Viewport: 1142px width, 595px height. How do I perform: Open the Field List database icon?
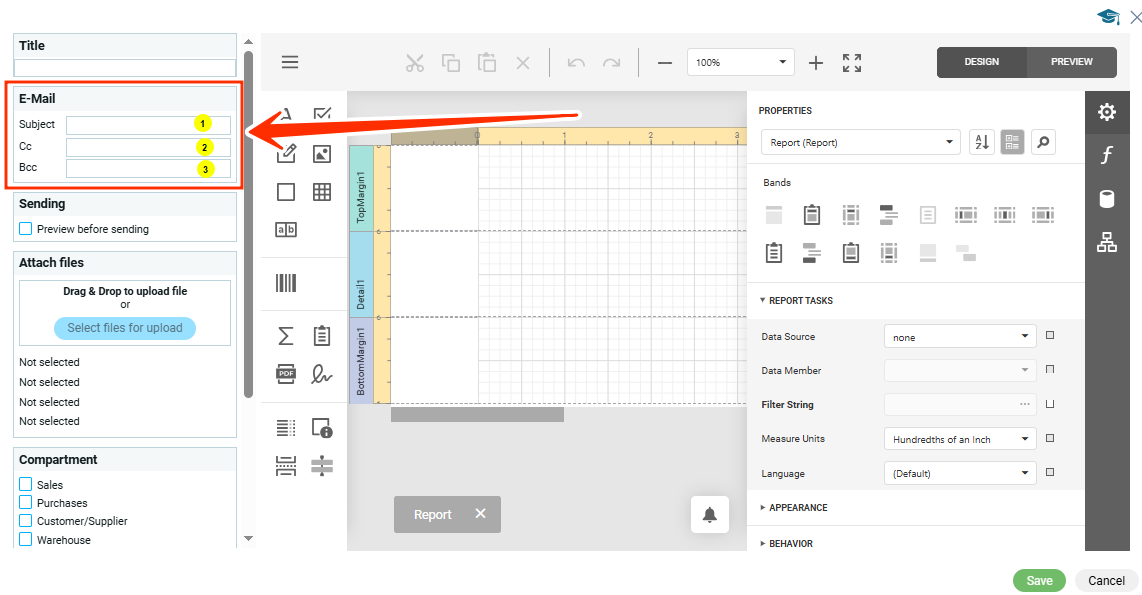pyautogui.click(x=1107, y=199)
